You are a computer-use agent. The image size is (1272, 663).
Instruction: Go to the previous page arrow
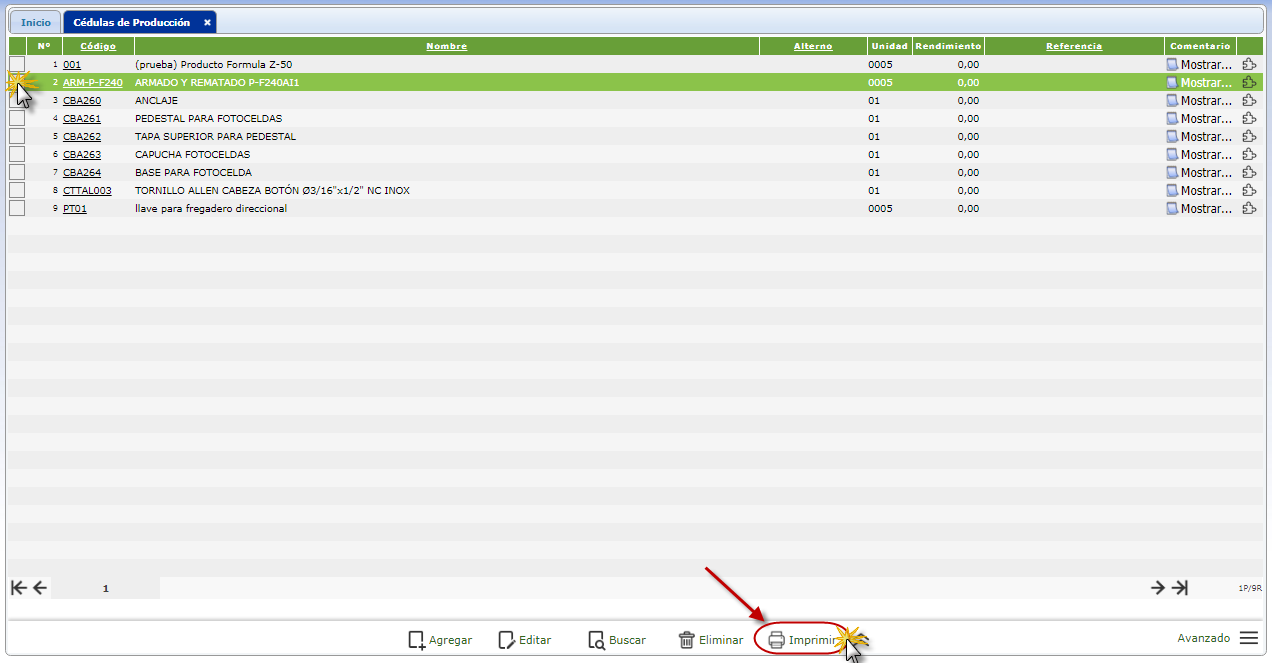click(40, 588)
